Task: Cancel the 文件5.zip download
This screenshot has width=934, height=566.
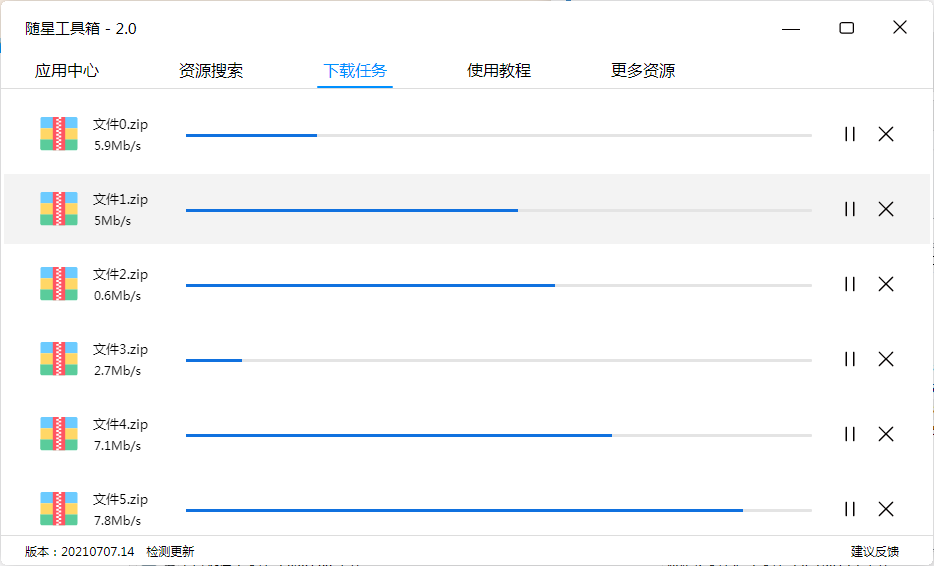Action: click(886, 509)
